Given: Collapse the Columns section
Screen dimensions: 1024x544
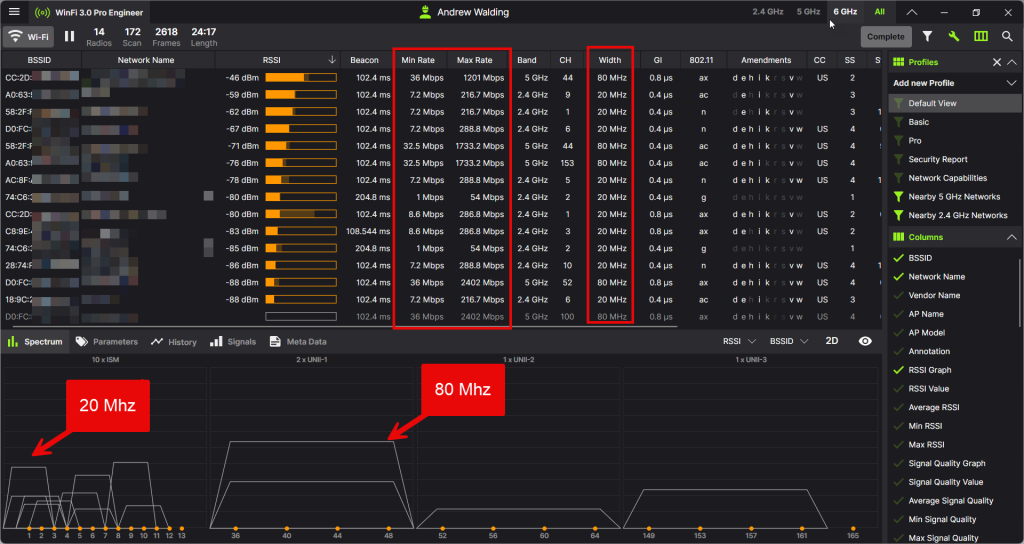Looking at the screenshot, I should pyautogui.click(x=1011, y=237).
